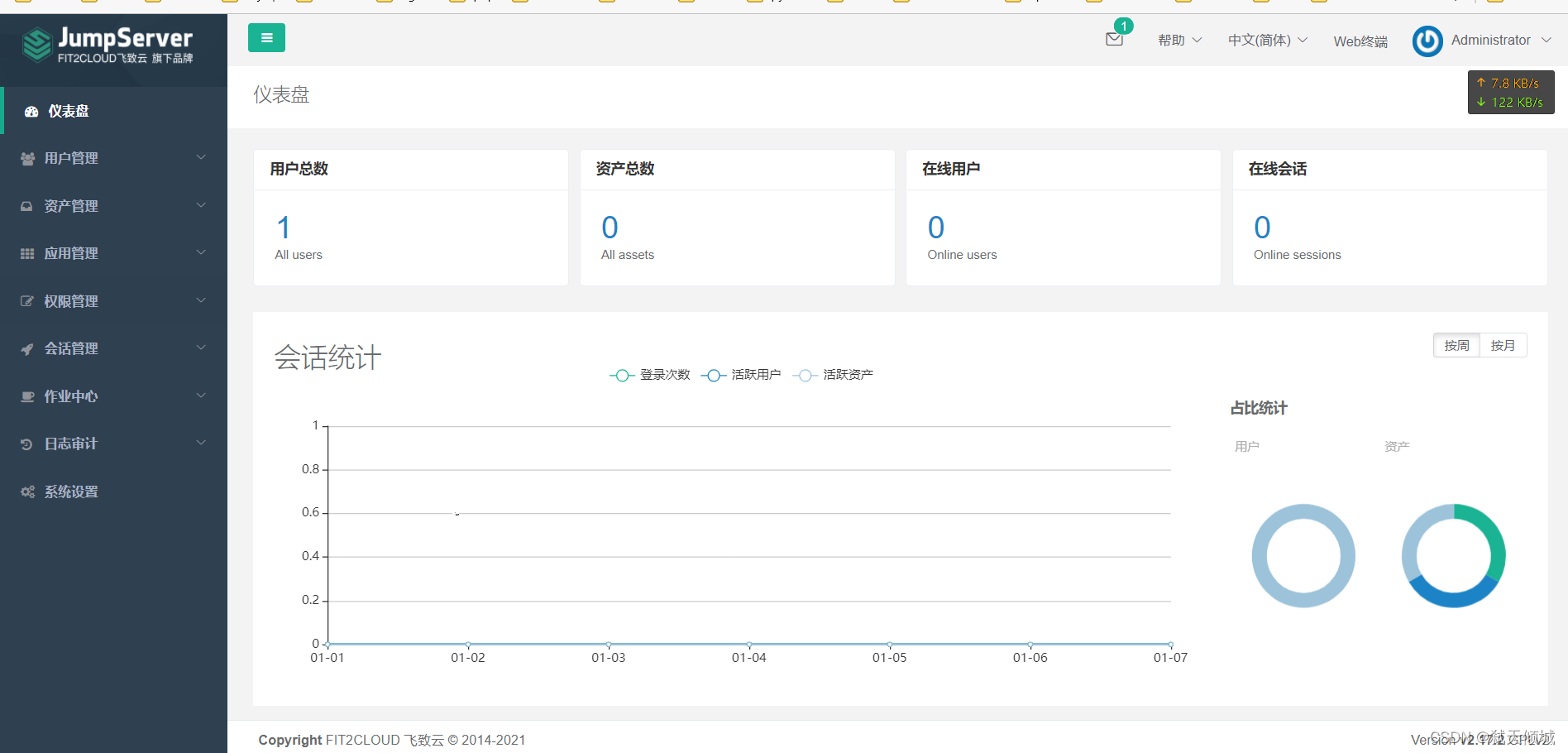Open 用户管理 menu item
This screenshot has width=1568, height=753.
point(114,158)
